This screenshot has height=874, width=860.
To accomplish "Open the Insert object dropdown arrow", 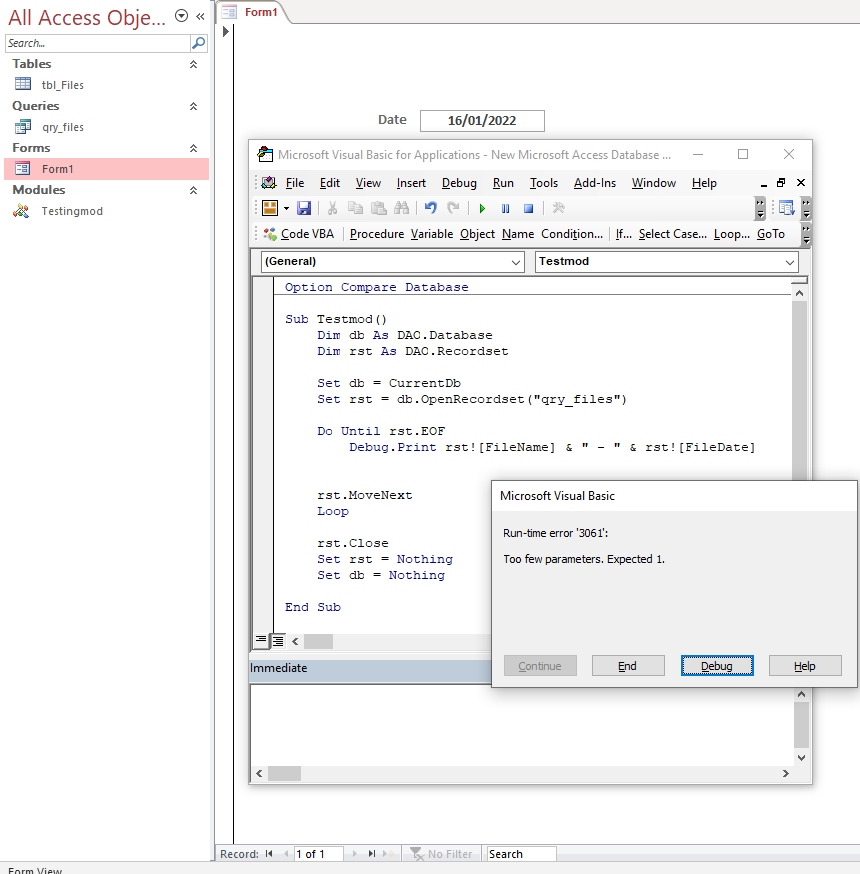I will pyautogui.click(x=286, y=208).
